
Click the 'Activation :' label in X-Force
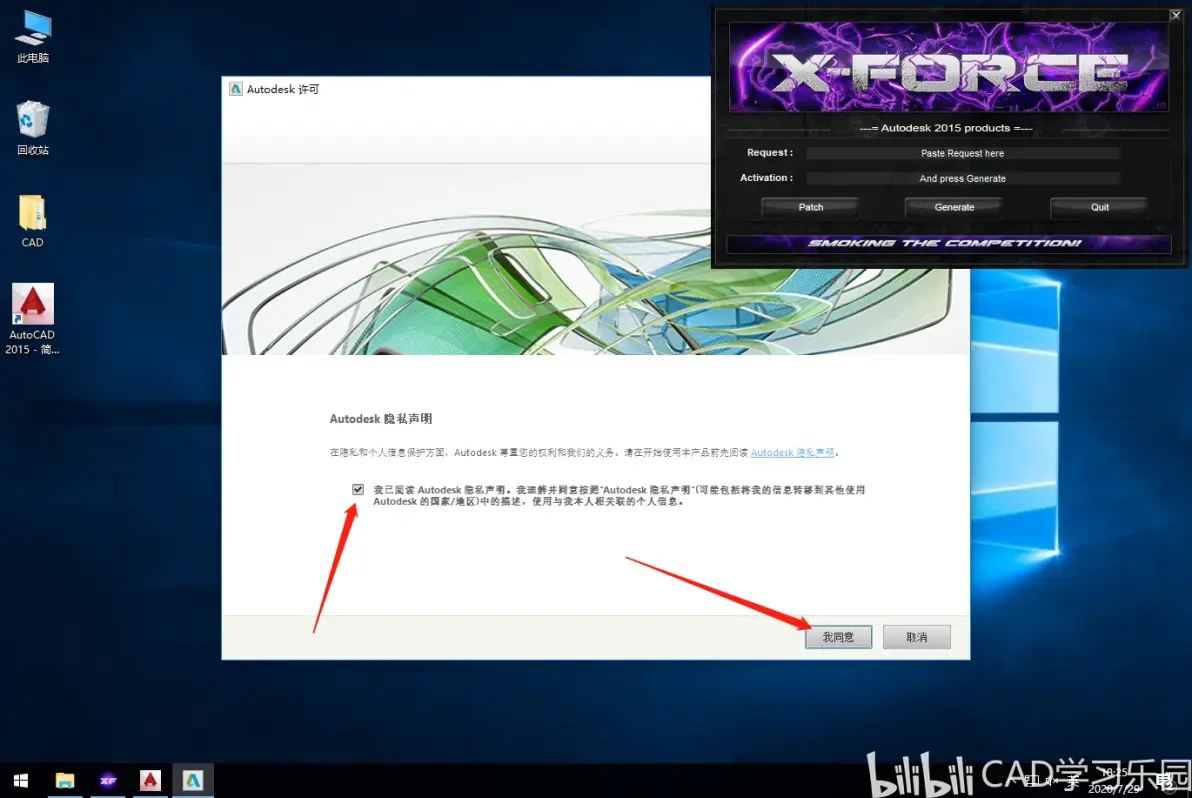(766, 178)
